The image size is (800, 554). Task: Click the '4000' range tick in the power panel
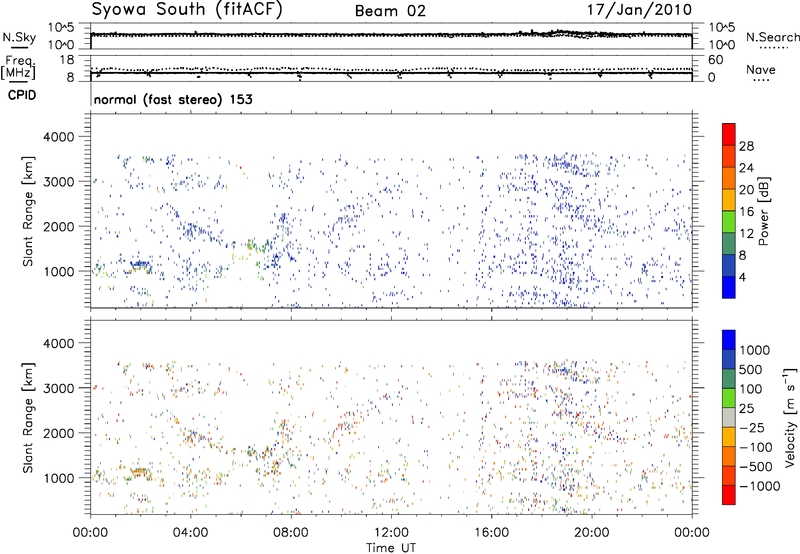coord(58,137)
